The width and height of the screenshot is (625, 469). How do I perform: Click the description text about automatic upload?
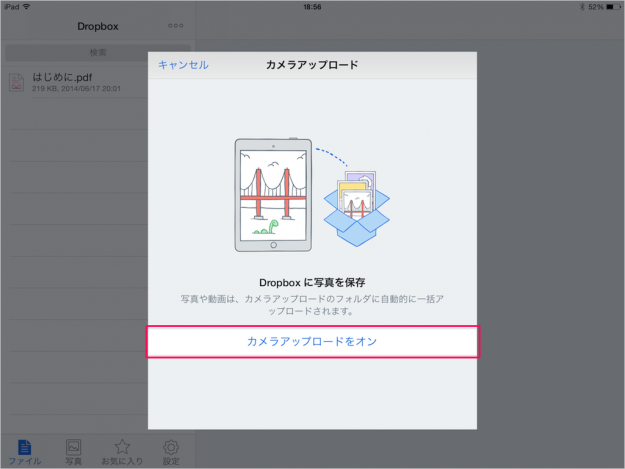[x=312, y=305]
